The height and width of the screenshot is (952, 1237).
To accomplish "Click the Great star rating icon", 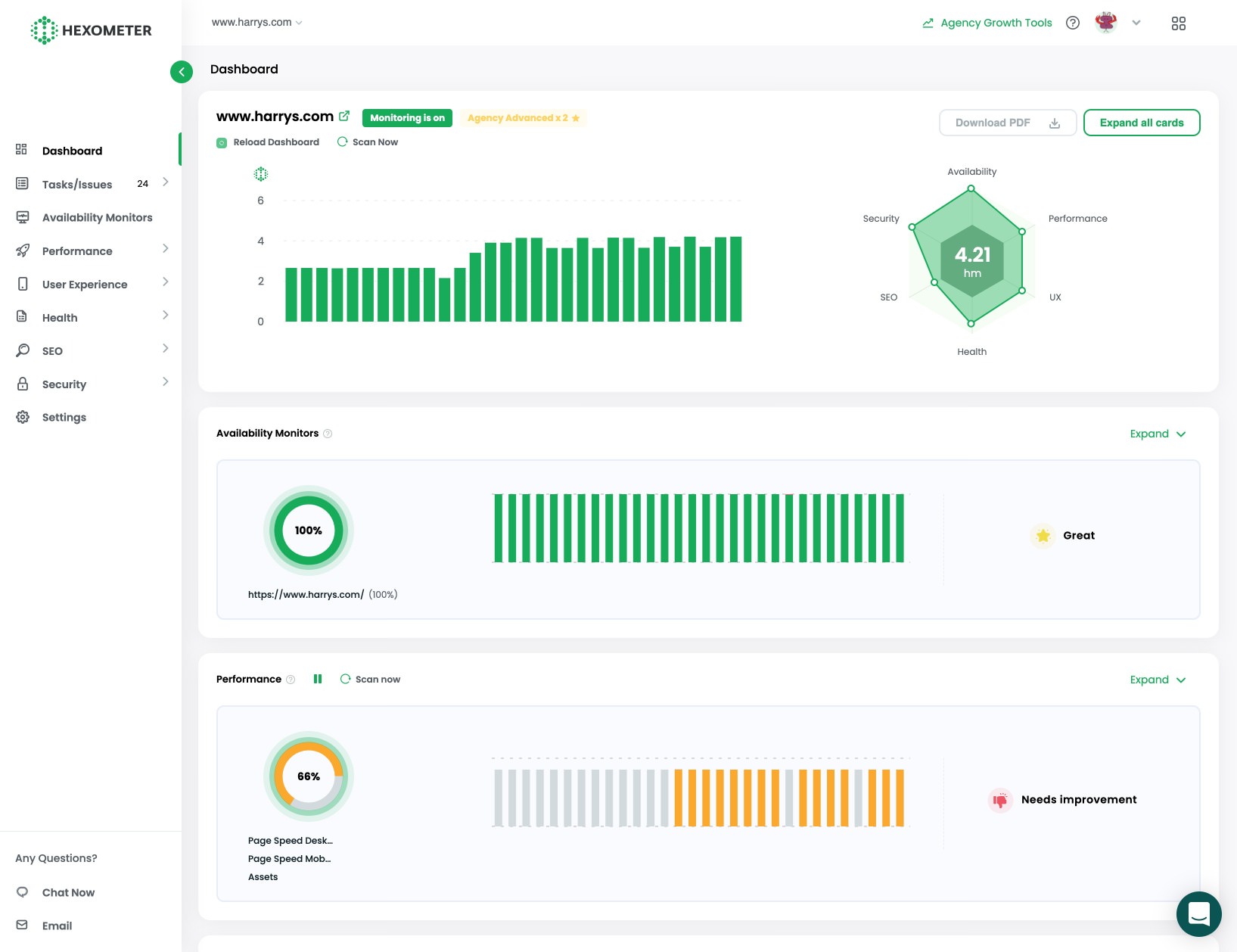I will tap(1043, 536).
